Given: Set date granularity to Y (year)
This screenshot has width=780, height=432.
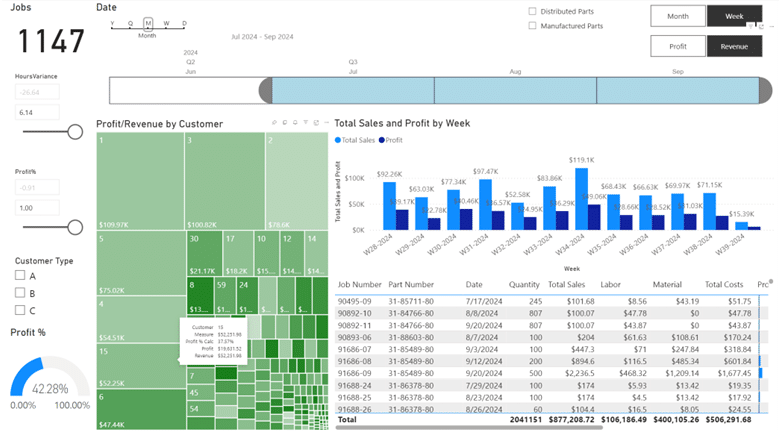Looking at the screenshot, I should [112, 24].
